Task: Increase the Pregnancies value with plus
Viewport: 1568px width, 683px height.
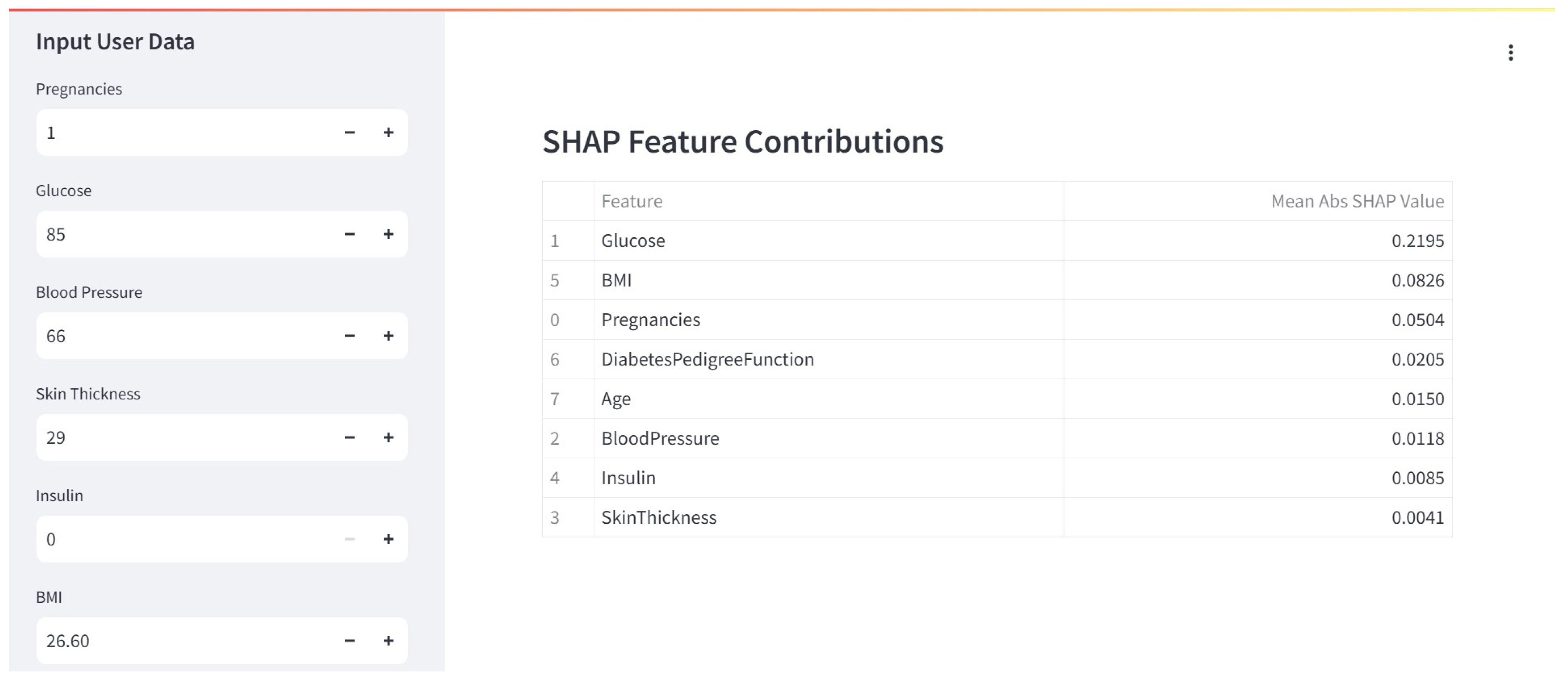Action: point(388,133)
